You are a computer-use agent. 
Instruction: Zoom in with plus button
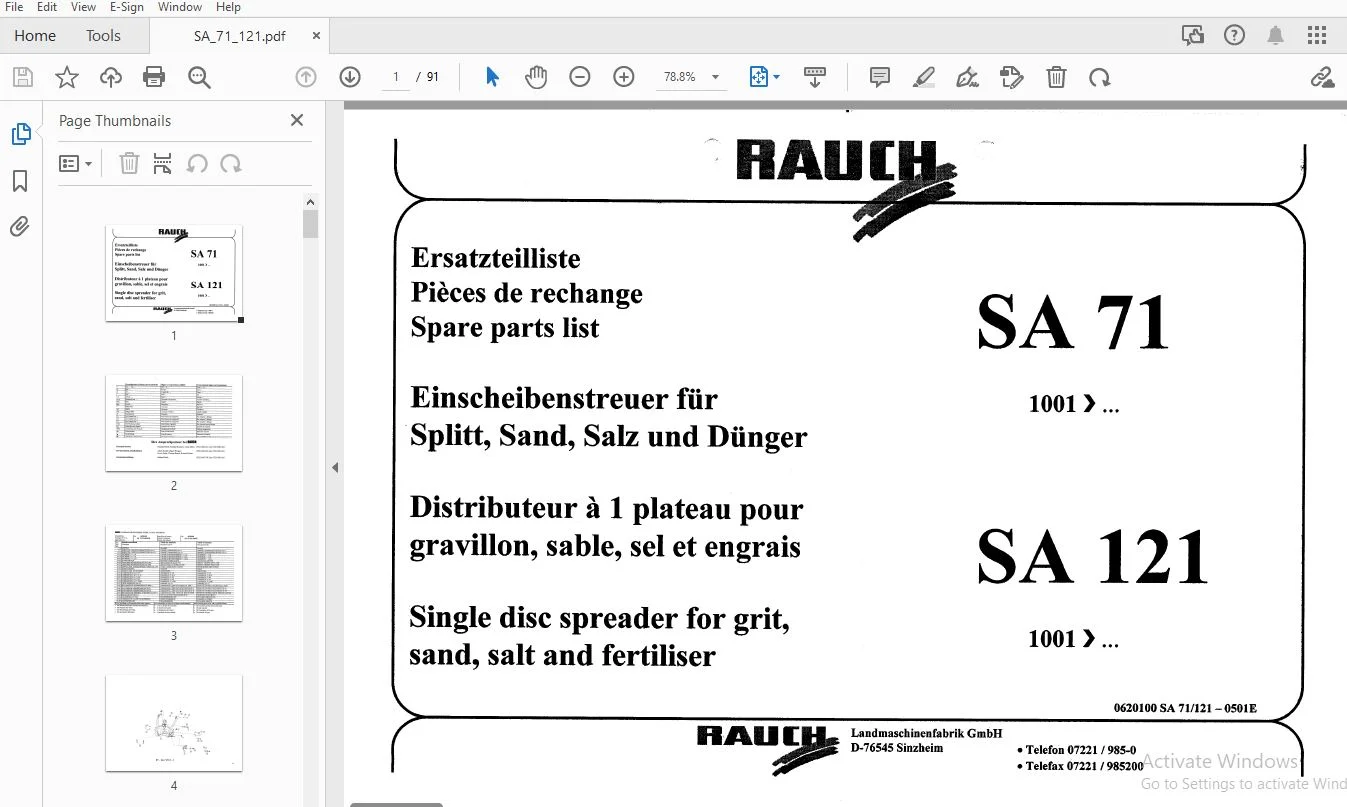[624, 77]
